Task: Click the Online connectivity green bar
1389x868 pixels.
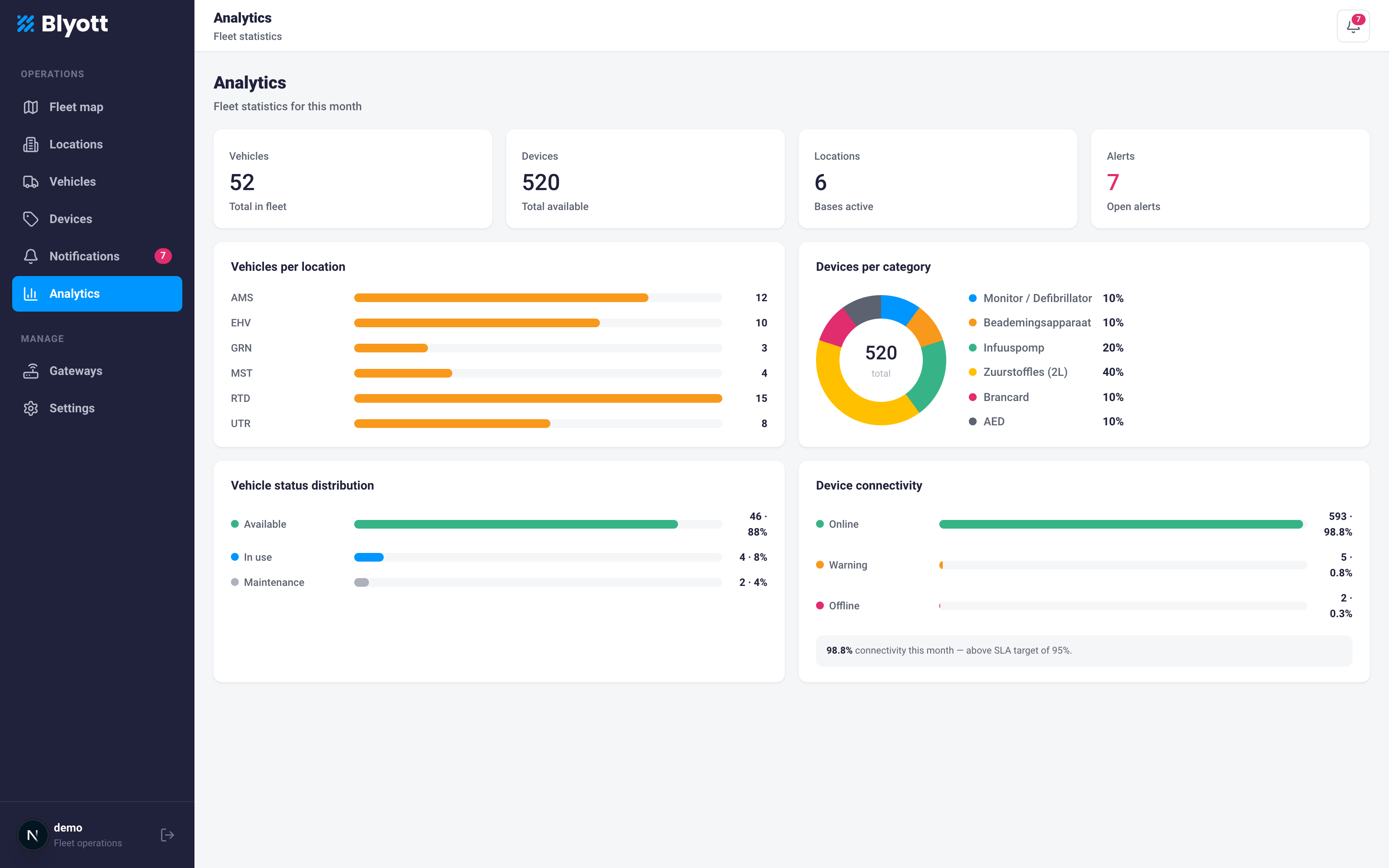Action: (1120, 524)
